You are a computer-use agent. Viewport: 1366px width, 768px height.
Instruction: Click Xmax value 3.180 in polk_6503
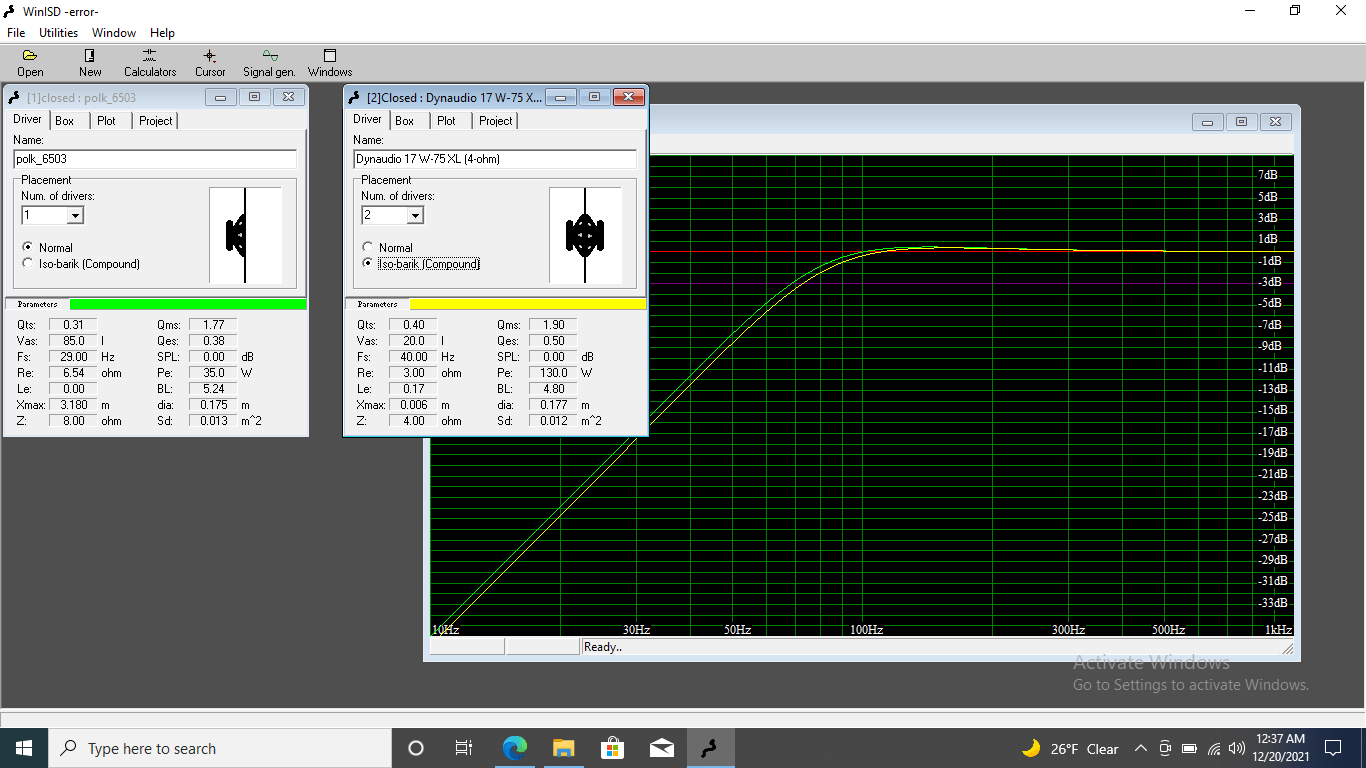click(x=73, y=405)
